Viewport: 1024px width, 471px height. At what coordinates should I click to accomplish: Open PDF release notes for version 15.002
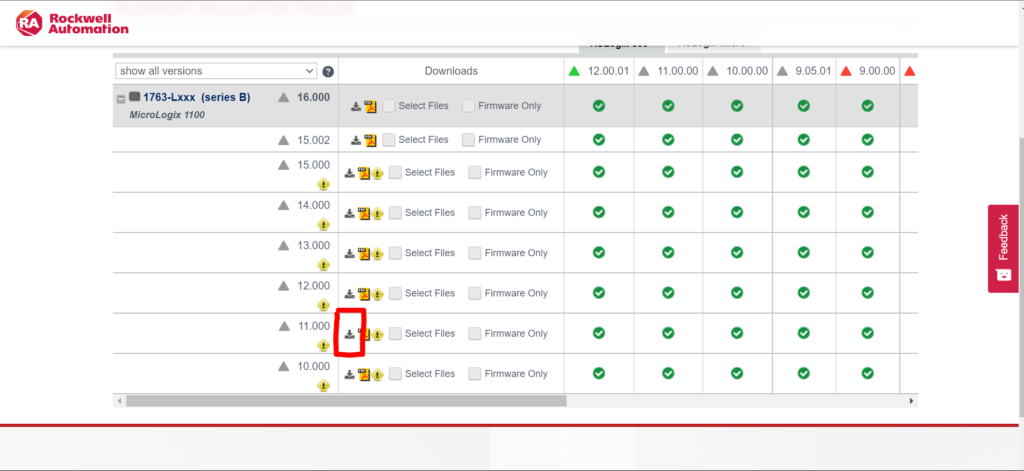pyautogui.click(x=371, y=140)
